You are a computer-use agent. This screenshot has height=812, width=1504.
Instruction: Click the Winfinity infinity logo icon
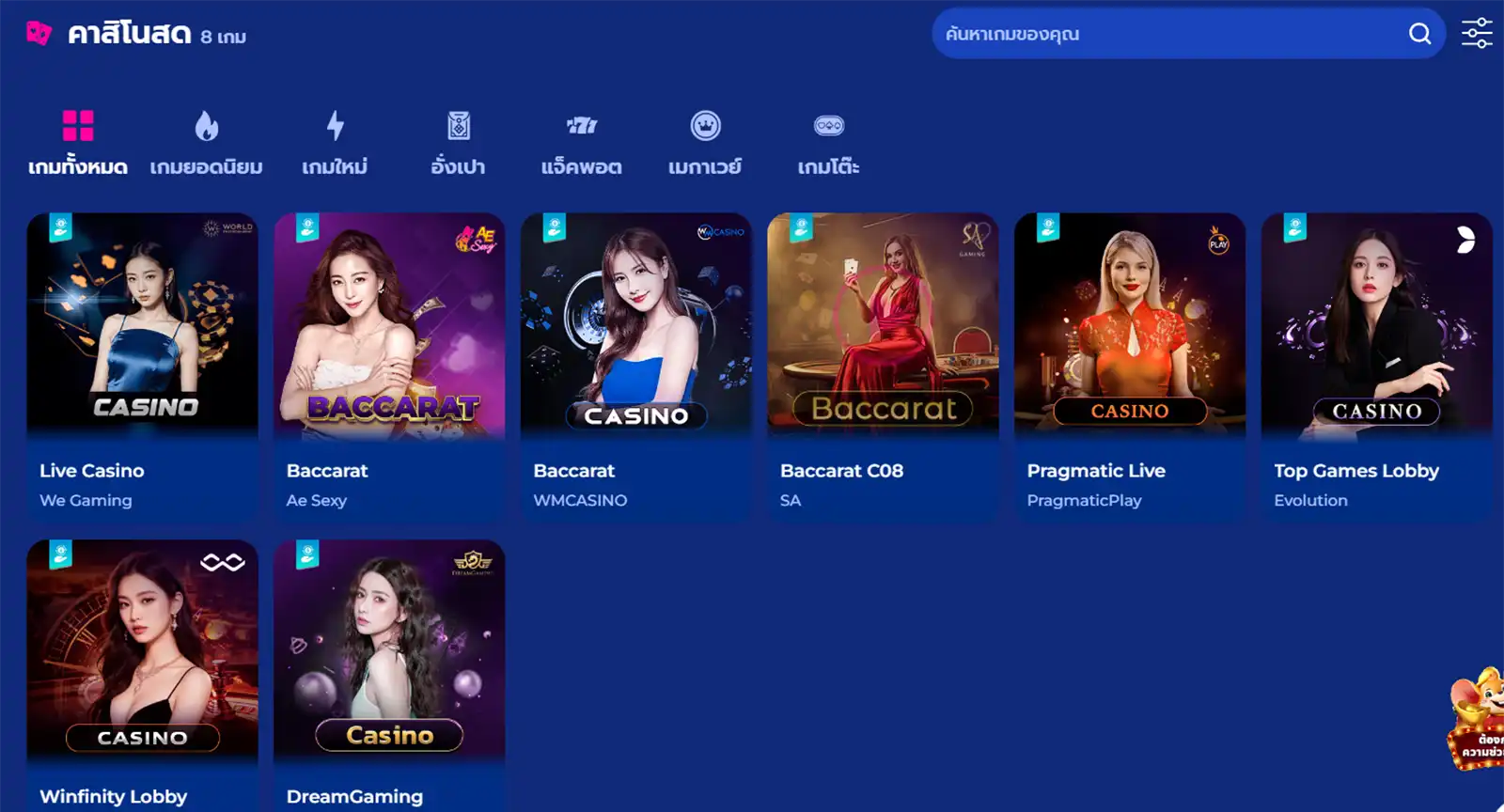click(223, 562)
